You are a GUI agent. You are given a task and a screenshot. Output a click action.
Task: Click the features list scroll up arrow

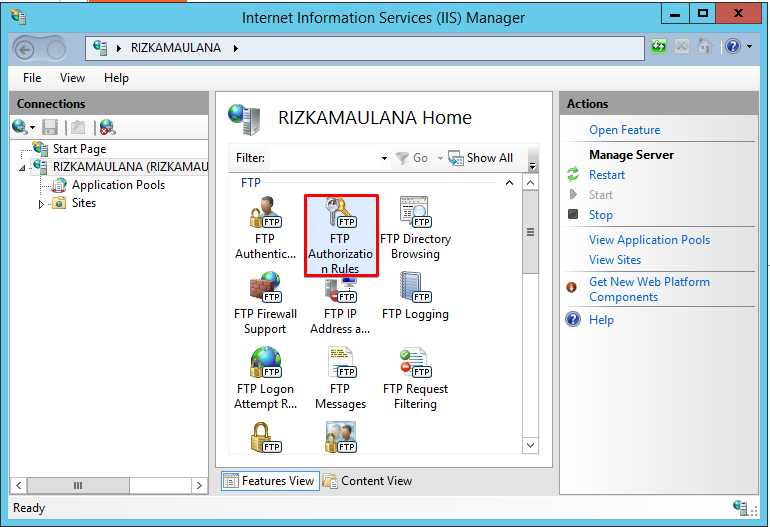tap(530, 183)
